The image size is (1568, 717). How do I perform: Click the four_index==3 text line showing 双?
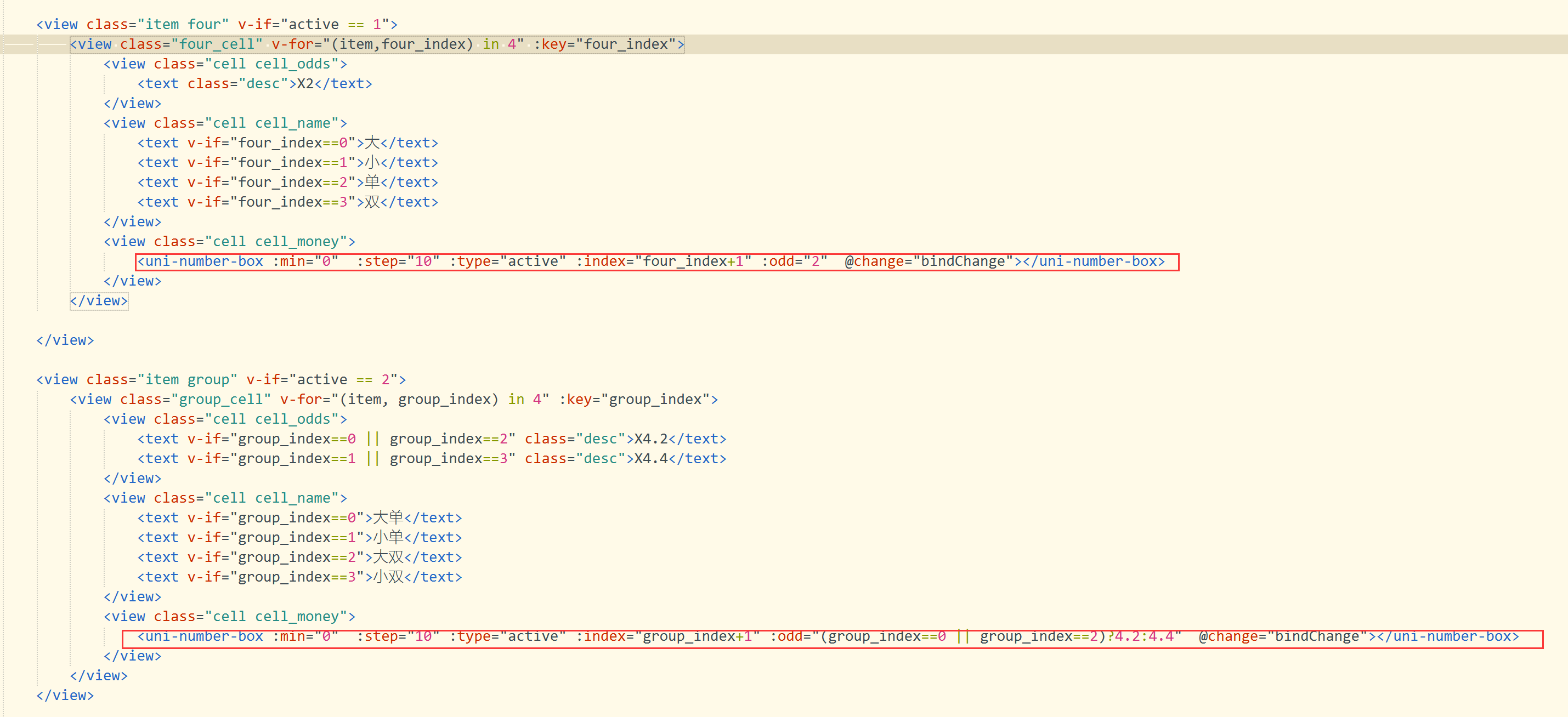click(x=287, y=202)
